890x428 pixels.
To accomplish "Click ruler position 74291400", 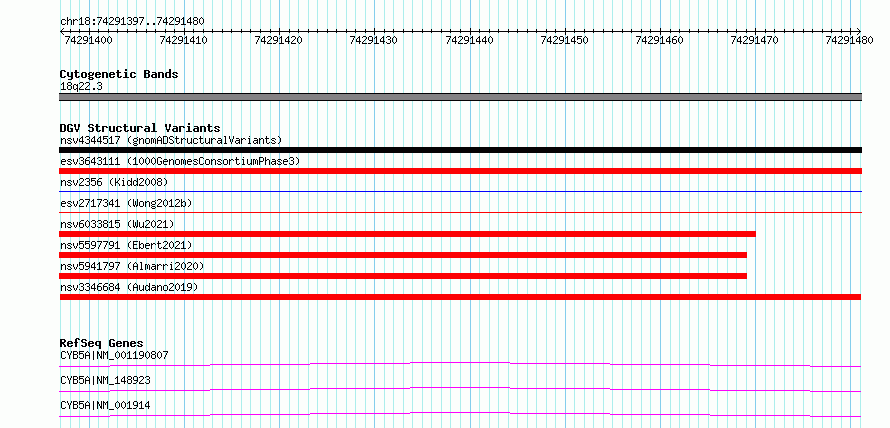I will 89,40.
